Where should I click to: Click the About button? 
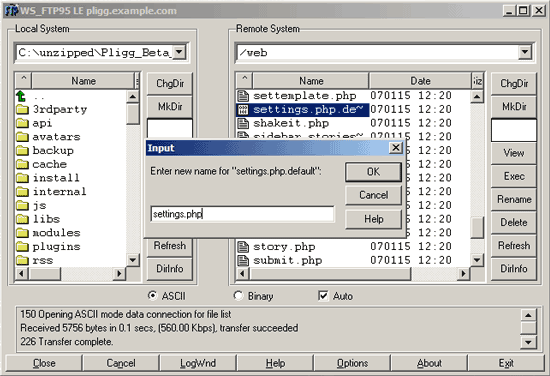pyautogui.click(x=429, y=363)
